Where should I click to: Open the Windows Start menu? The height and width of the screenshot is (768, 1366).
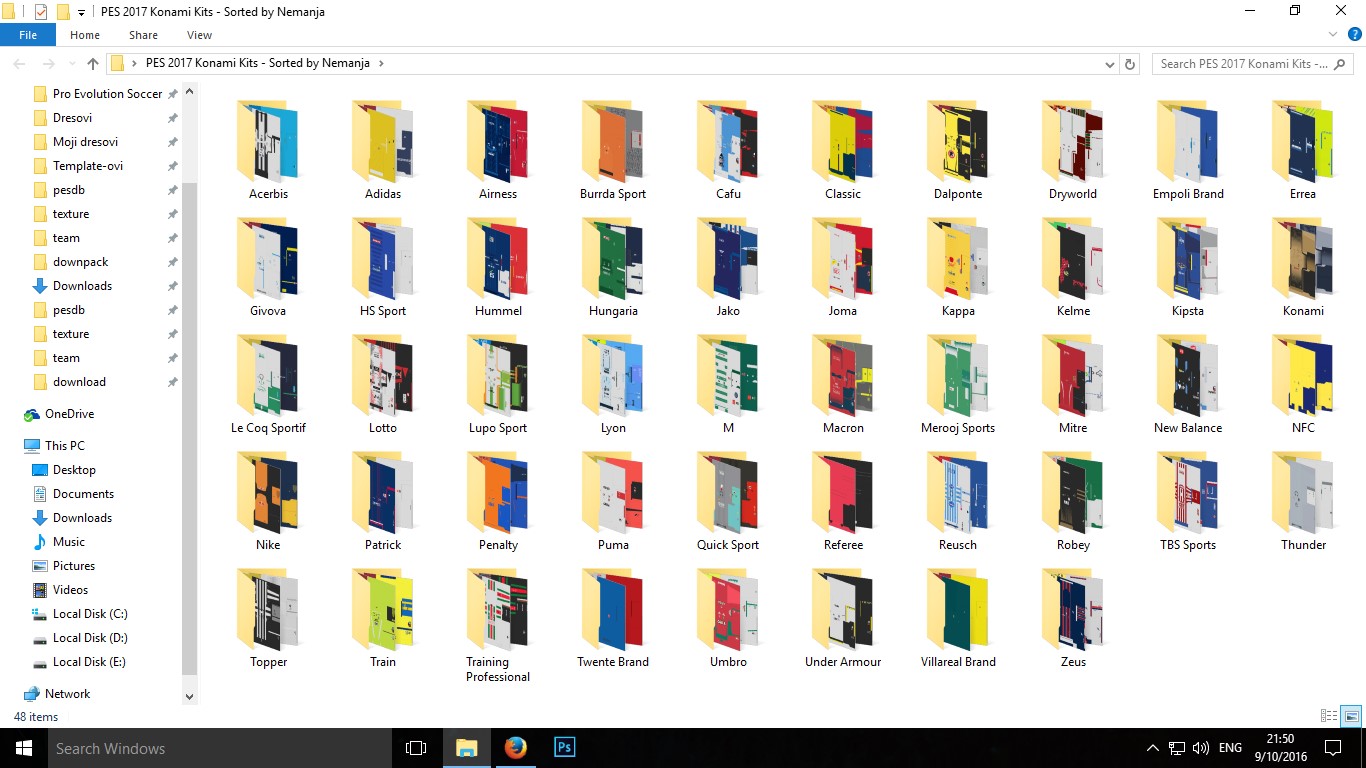pos(23,748)
